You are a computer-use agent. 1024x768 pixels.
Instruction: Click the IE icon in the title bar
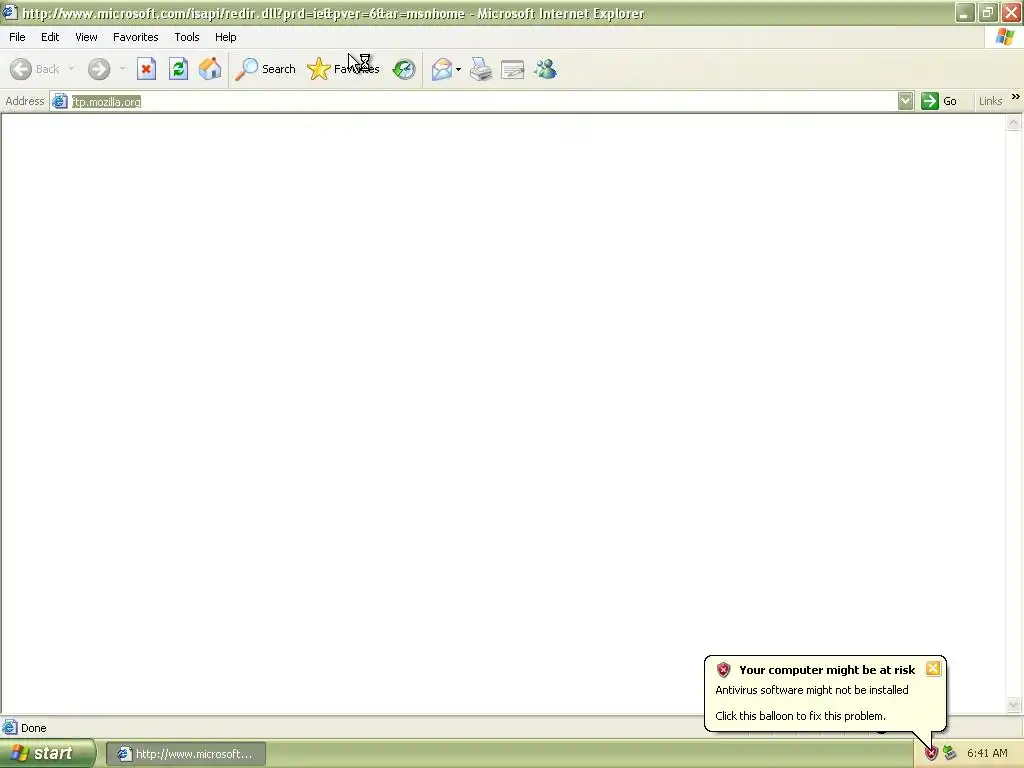(10, 12)
